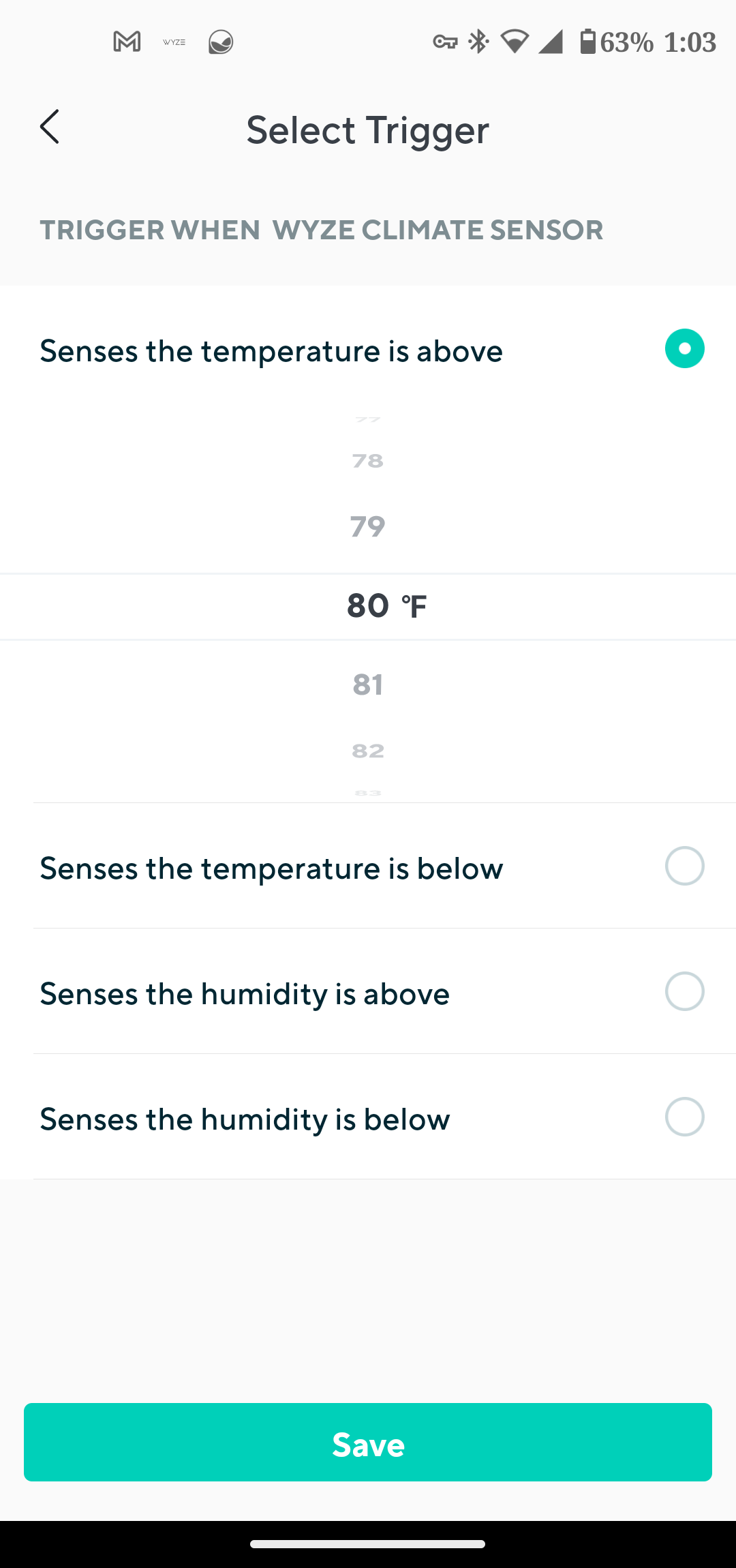Tap the Bluetooth status icon
Viewport: 736px width, 1568px height.
click(x=479, y=42)
